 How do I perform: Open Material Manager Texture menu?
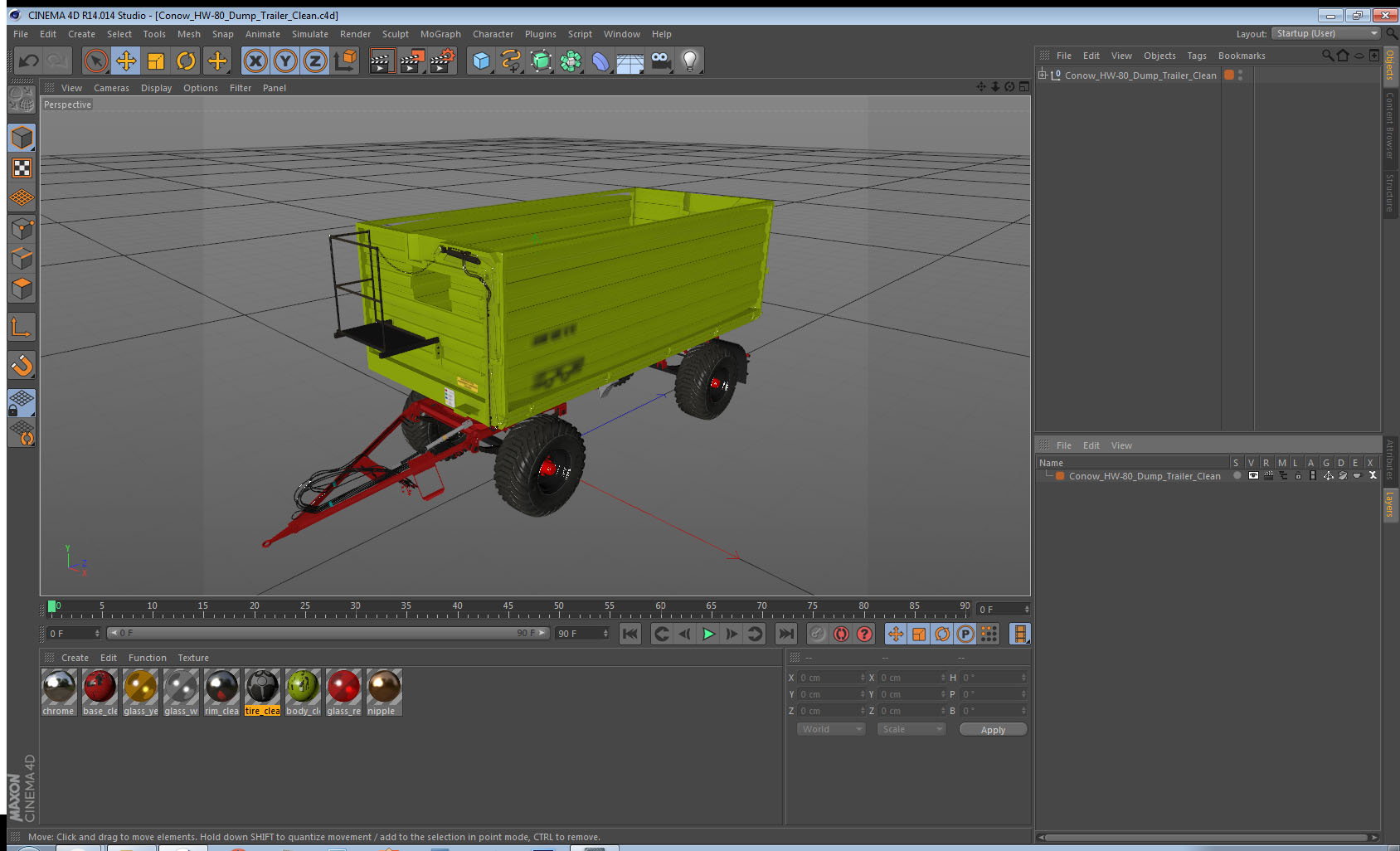(193, 658)
